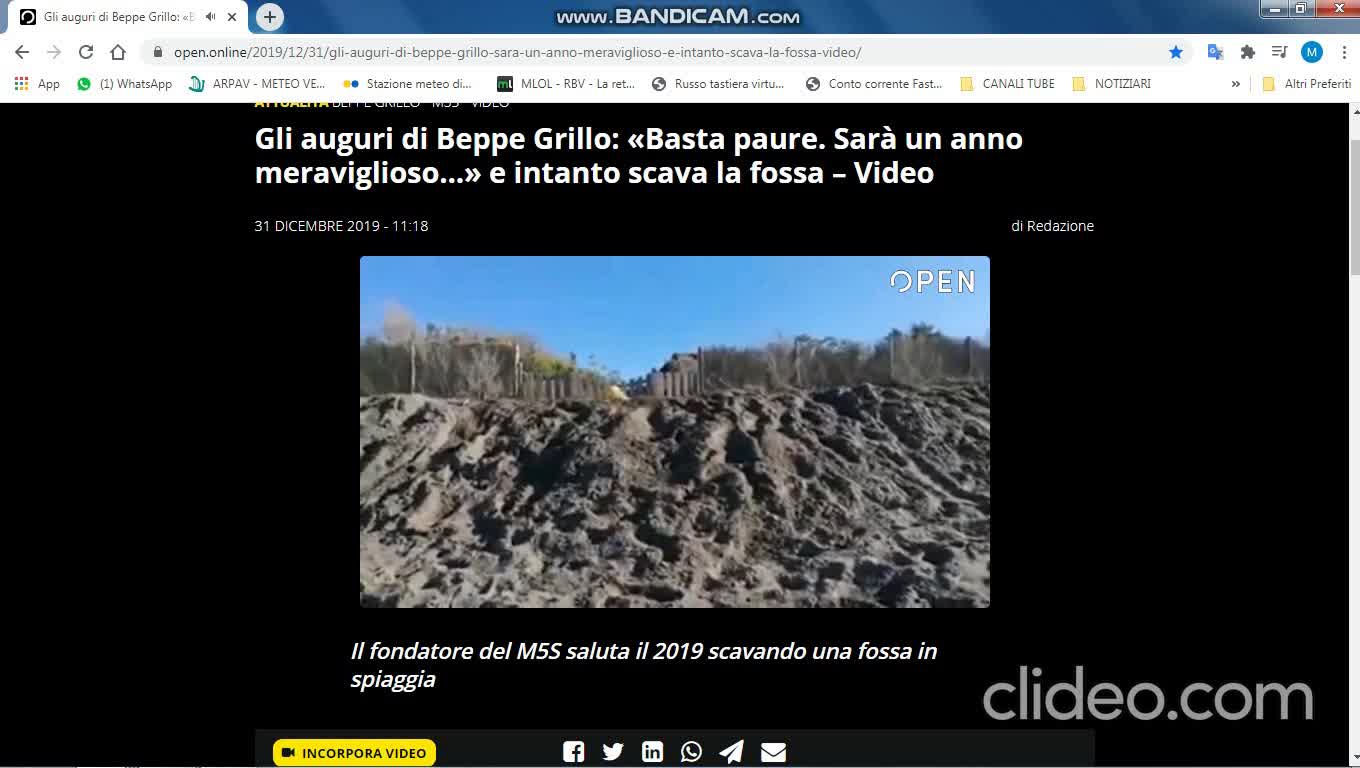Screen dimensions: 1360x768
Task: Close the Gli auguri di Beppe Grillo tab
Action: 231,17
